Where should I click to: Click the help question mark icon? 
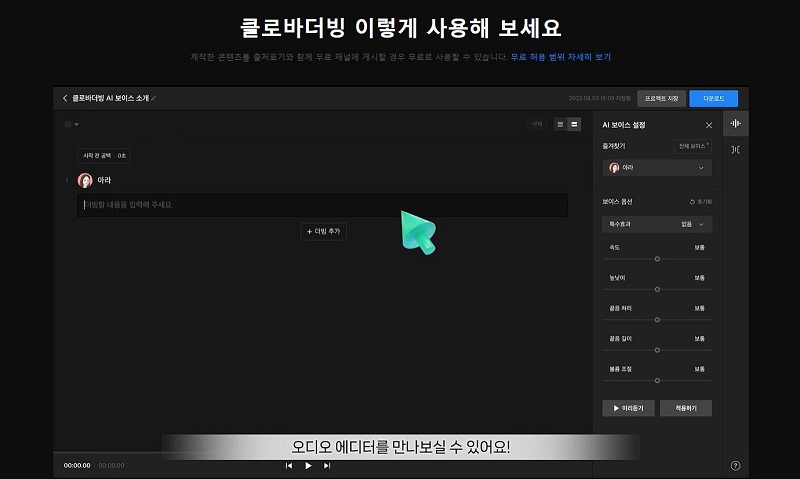(x=735, y=465)
